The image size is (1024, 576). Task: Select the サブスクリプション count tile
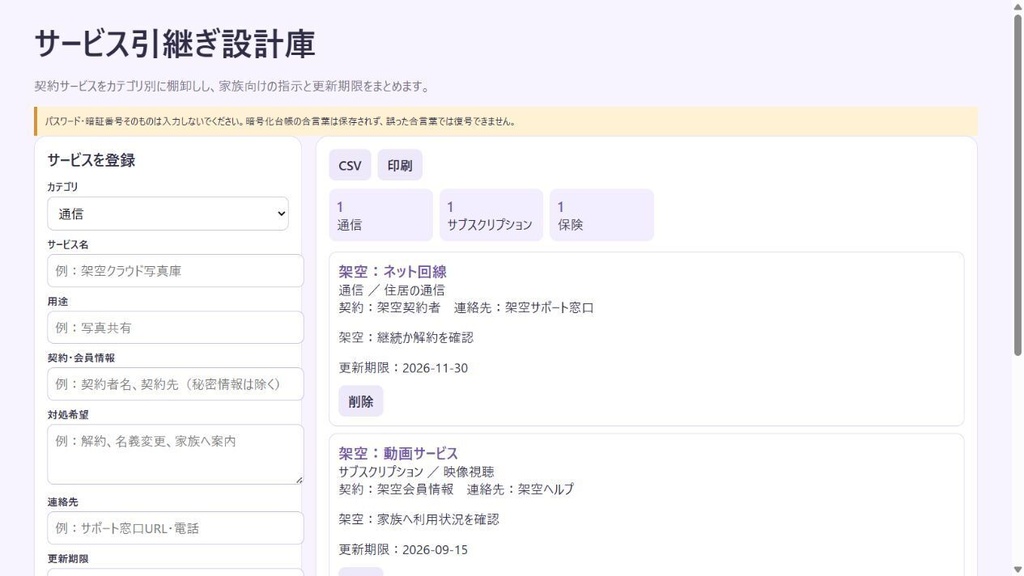(491, 215)
